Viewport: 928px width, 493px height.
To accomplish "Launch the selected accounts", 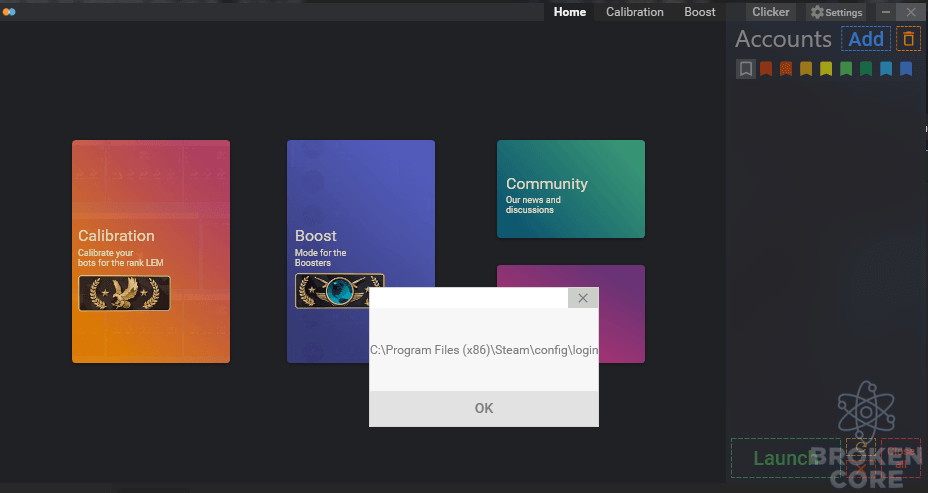I will tap(785, 458).
